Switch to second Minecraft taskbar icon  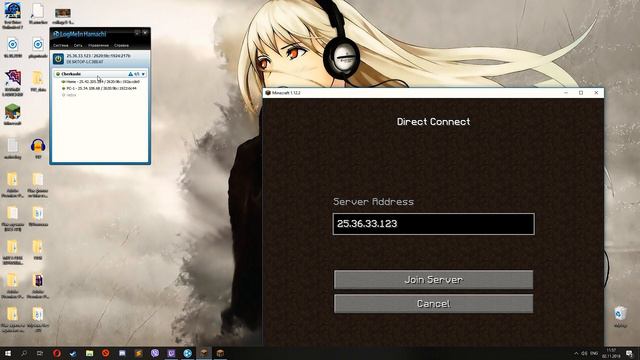[x=220, y=353]
